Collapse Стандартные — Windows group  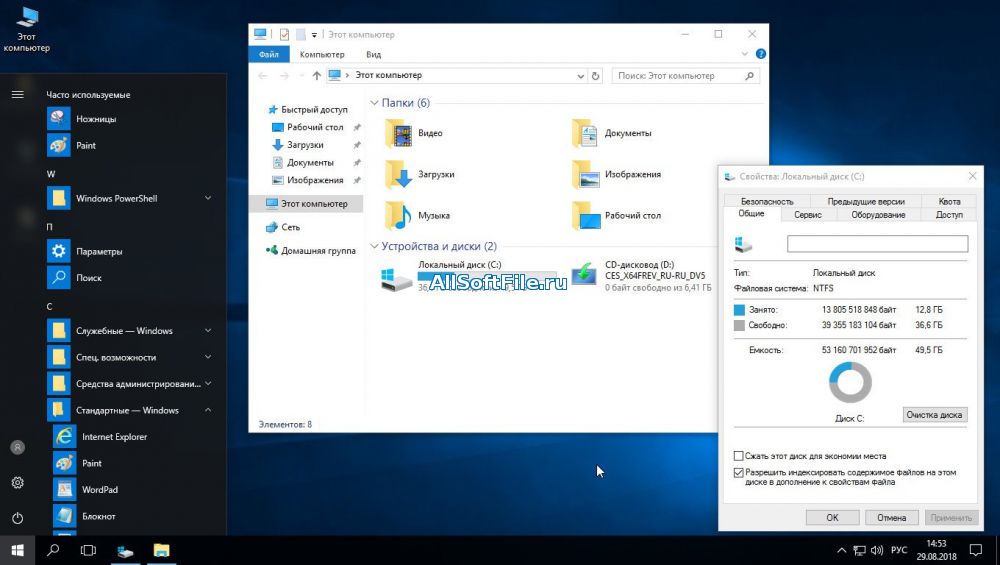[208, 410]
